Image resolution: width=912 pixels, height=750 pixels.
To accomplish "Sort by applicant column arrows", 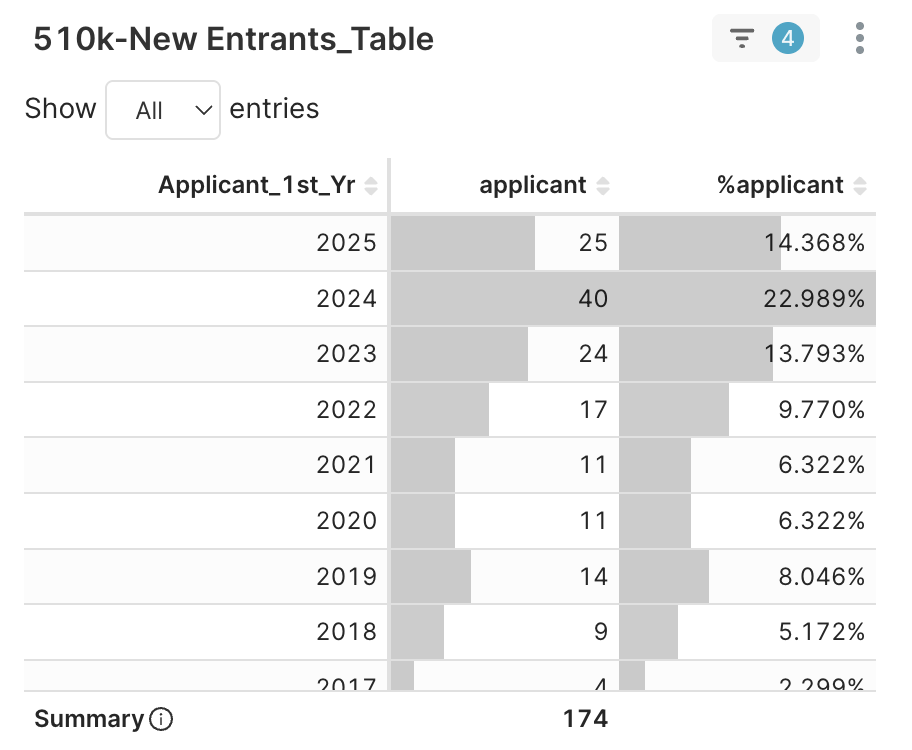I will coord(602,186).
